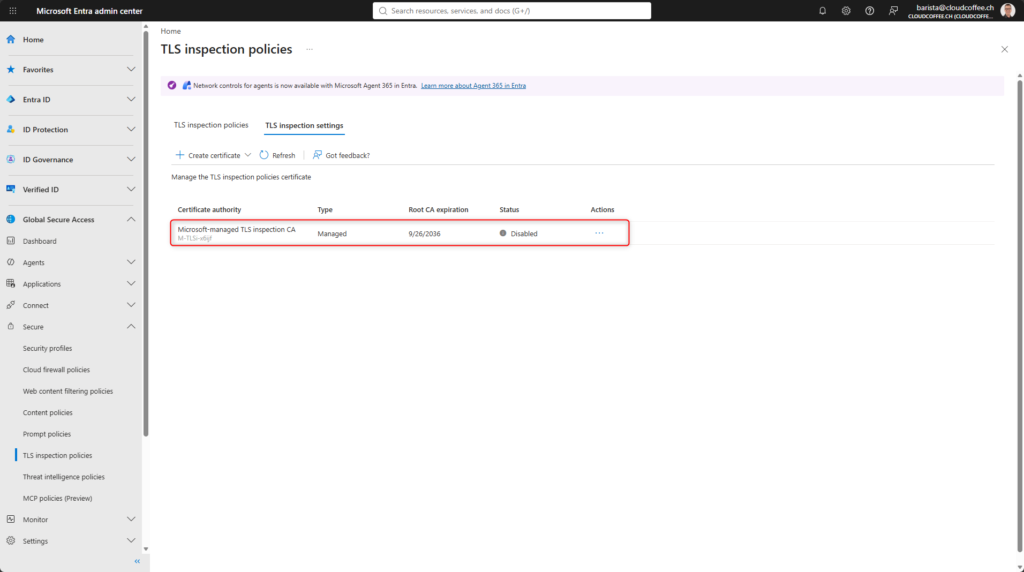This screenshot has height=572, width=1024.
Task: Click the Search resources input box
Action: [512, 10]
